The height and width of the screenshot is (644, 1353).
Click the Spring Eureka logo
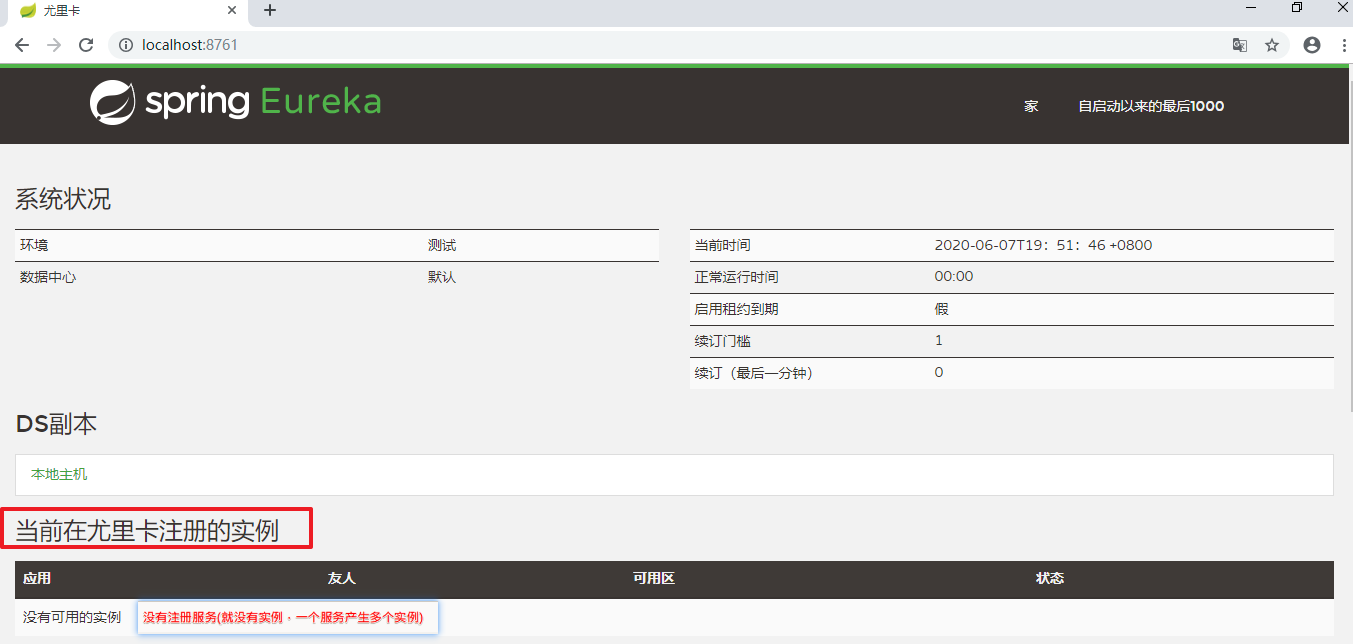pyautogui.click(x=235, y=102)
